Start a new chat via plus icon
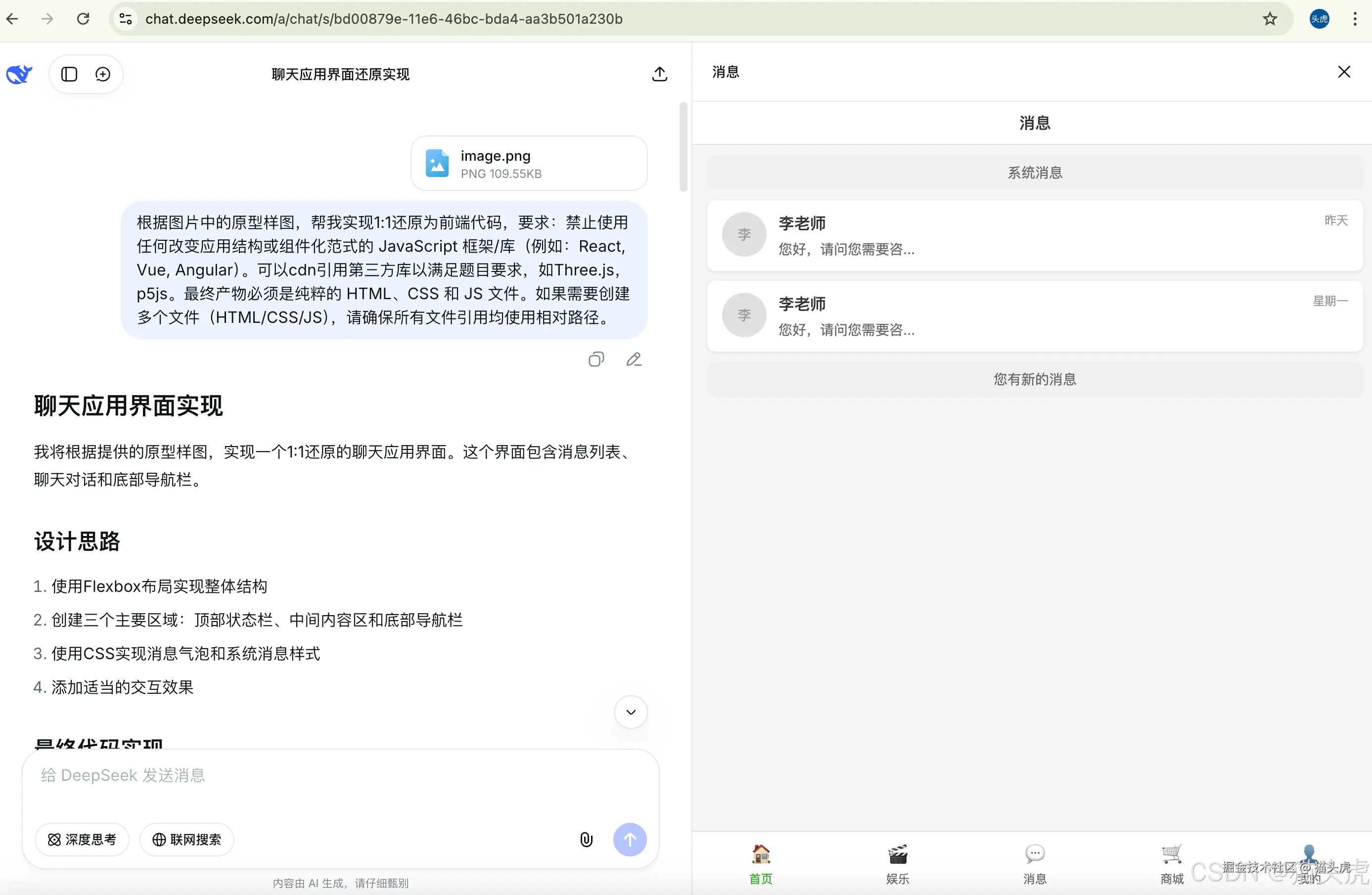The height and width of the screenshot is (895, 1372). [x=103, y=74]
